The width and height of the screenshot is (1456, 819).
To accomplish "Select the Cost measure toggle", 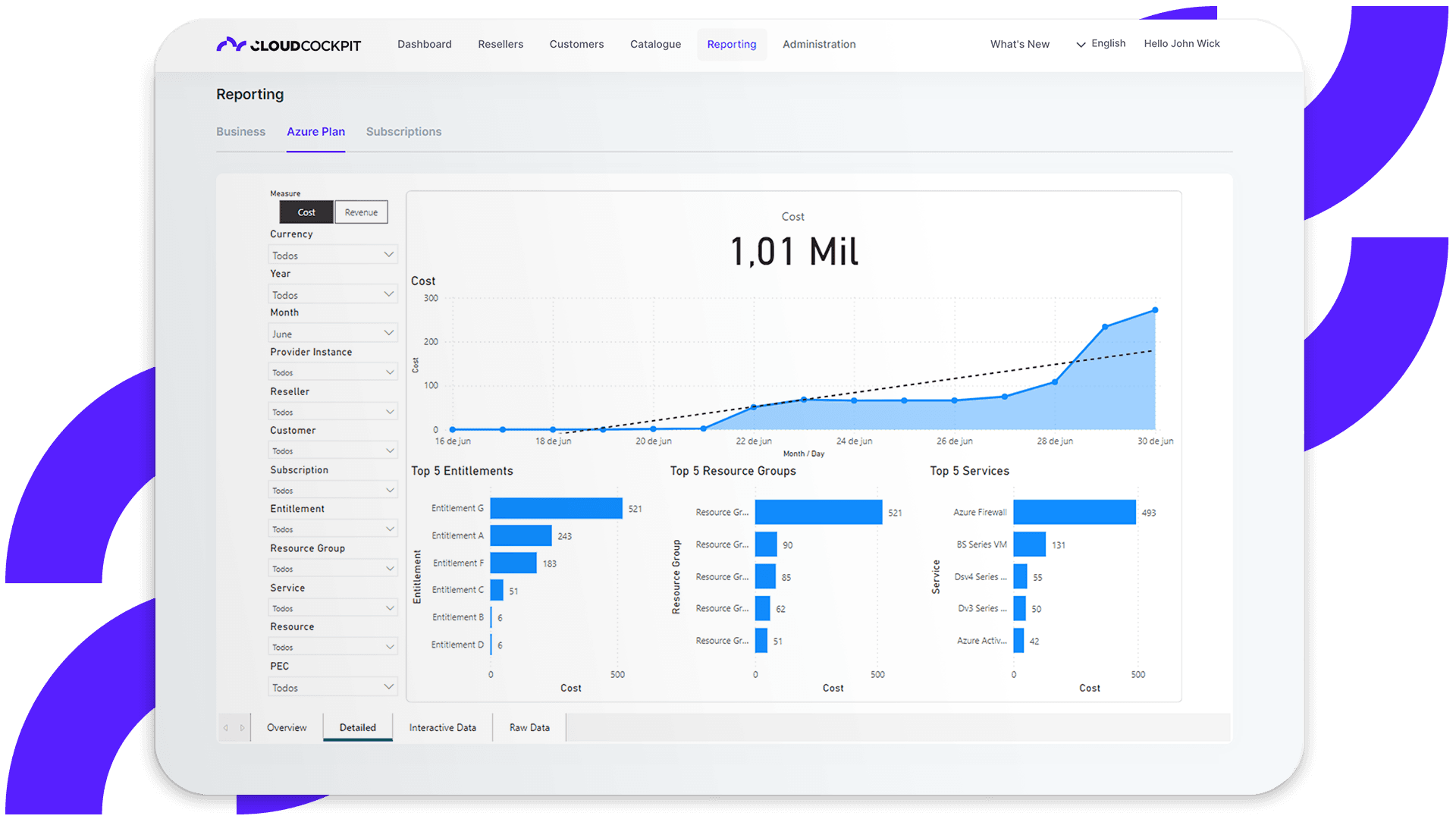I will point(306,212).
